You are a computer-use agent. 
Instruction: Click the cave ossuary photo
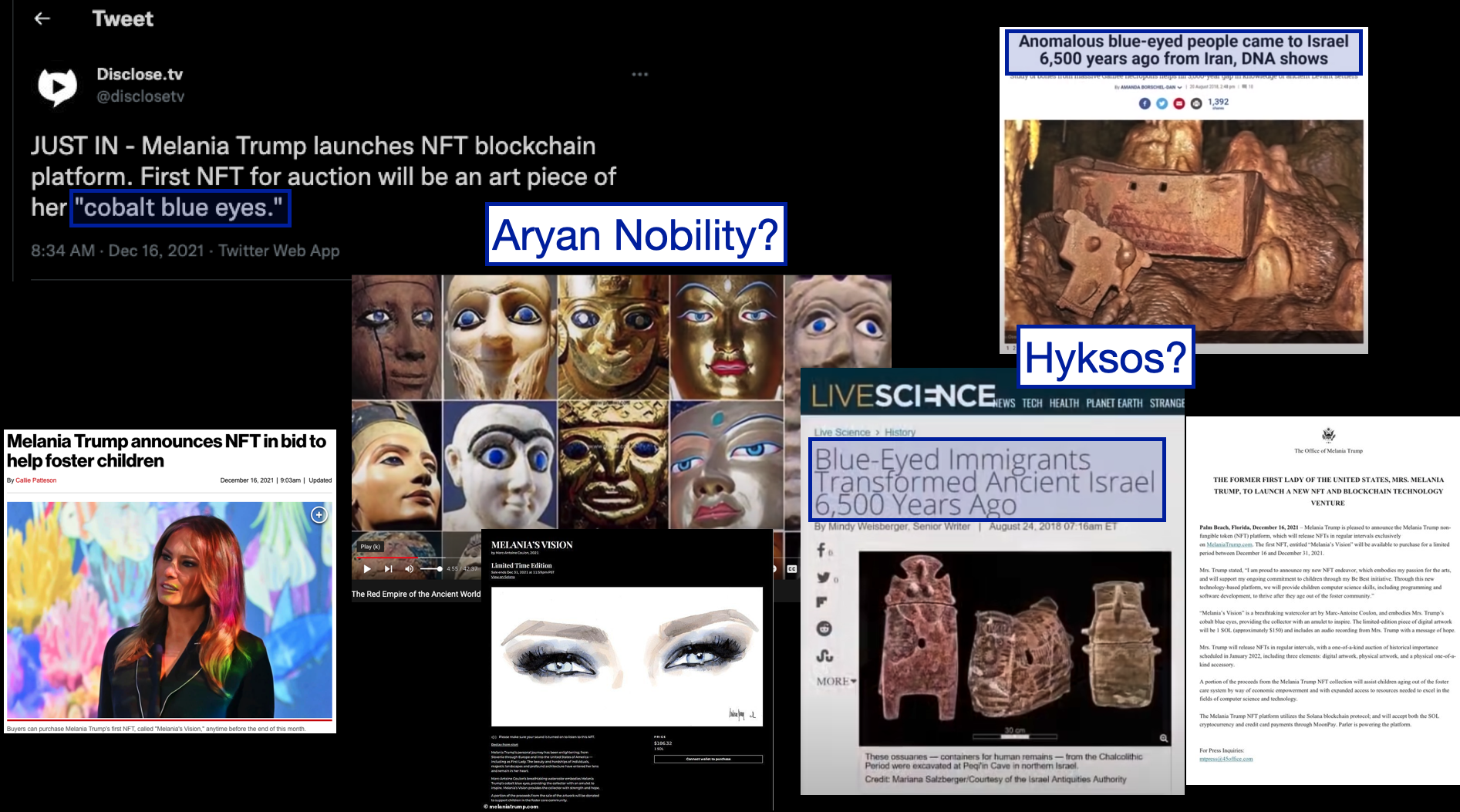(x=1183, y=231)
